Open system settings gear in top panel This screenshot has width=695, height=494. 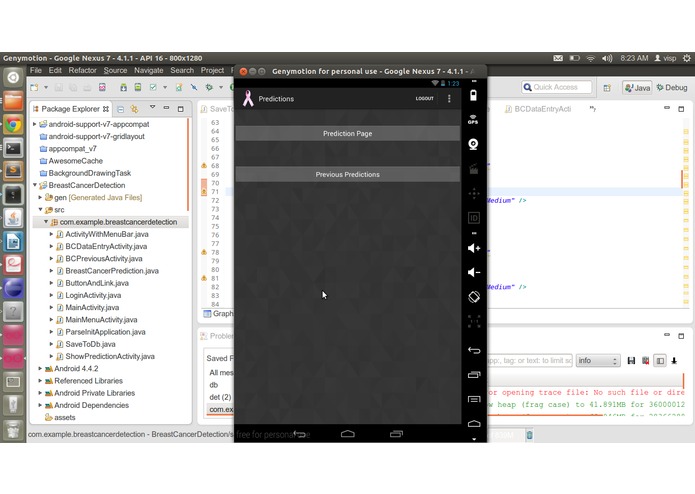click(x=687, y=58)
